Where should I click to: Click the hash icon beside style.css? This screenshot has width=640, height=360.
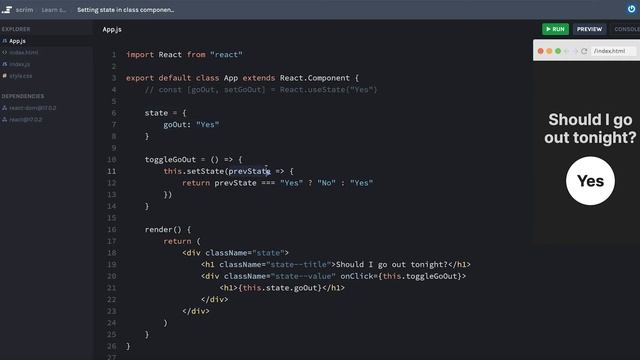pos(5,76)
